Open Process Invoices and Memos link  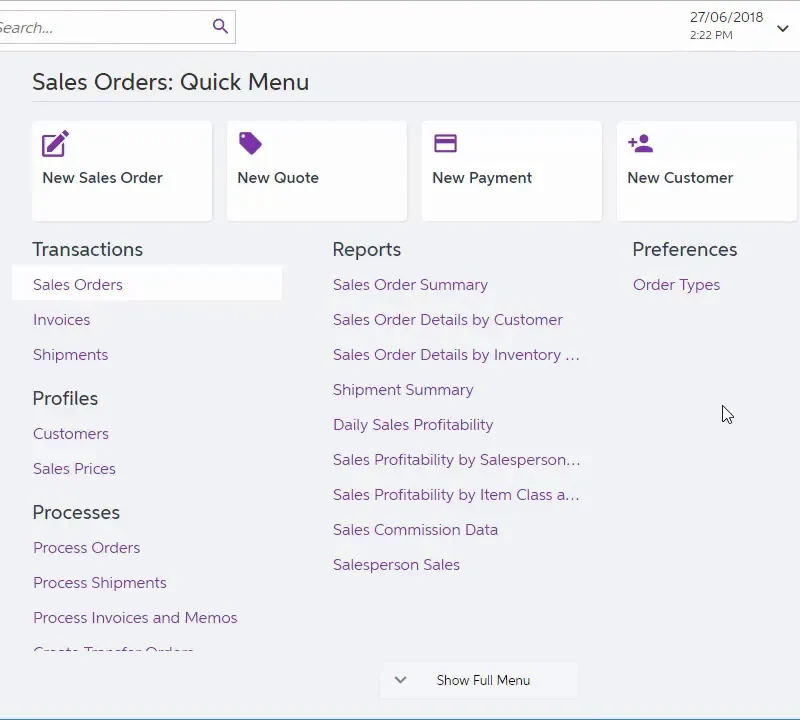click(x=135, y=617)
